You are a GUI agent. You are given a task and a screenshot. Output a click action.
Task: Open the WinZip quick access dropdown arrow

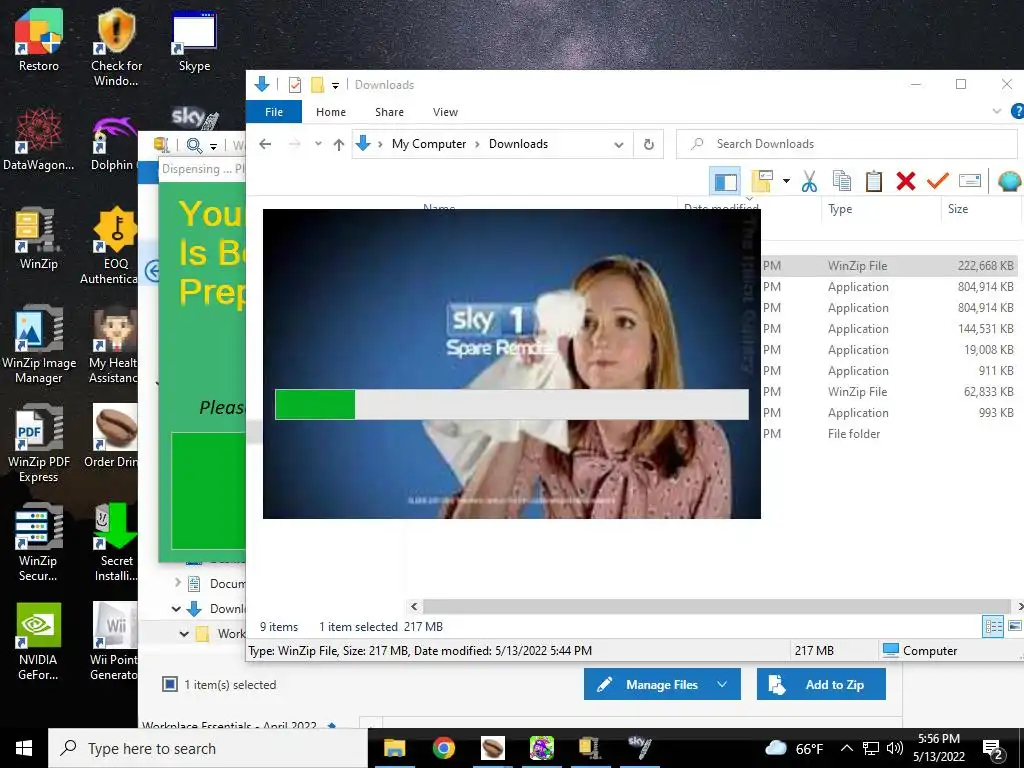[x=213, y=146]
